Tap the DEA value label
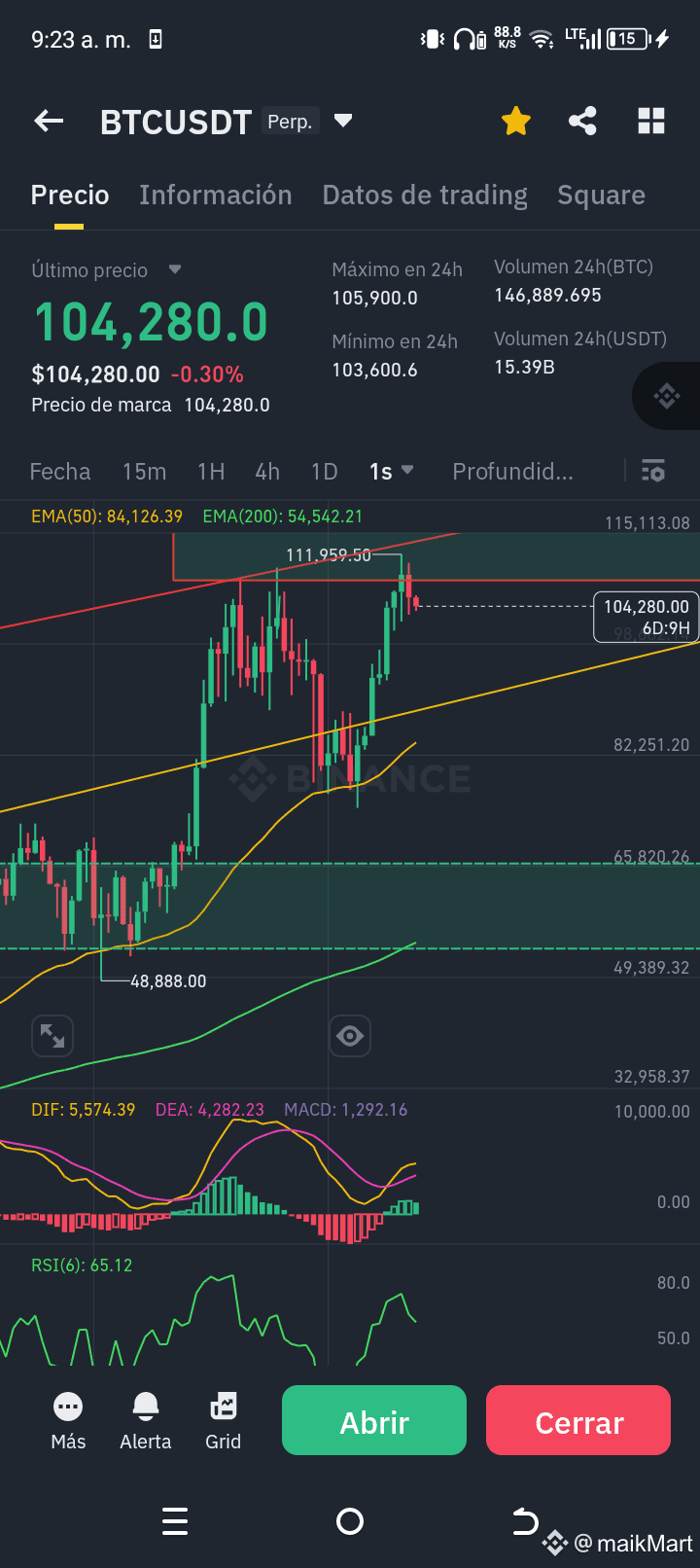Screen dimensions: 700x1568 pos(210,1110)
